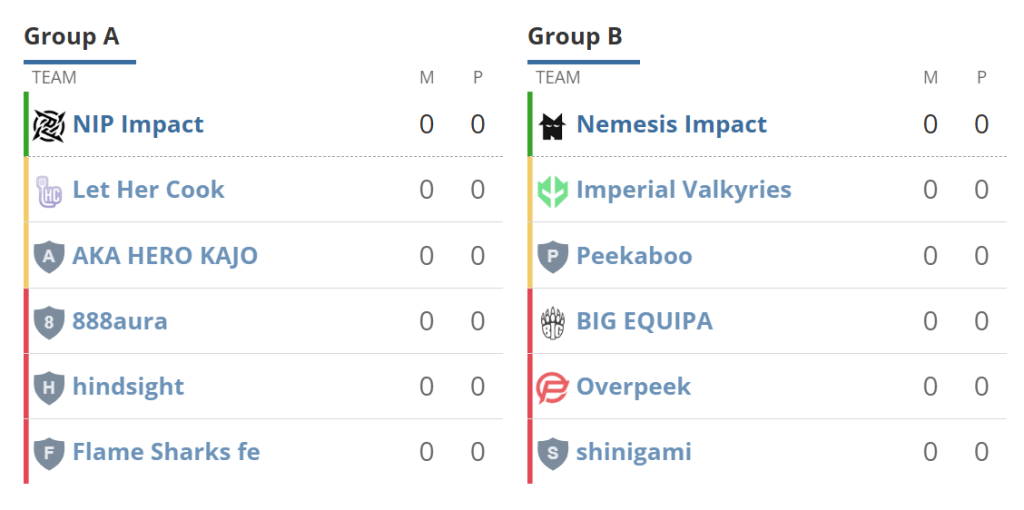Click the 888aura shield icon
The width and height of the screenshot is (1024, 510).
(x=48, y=322)
